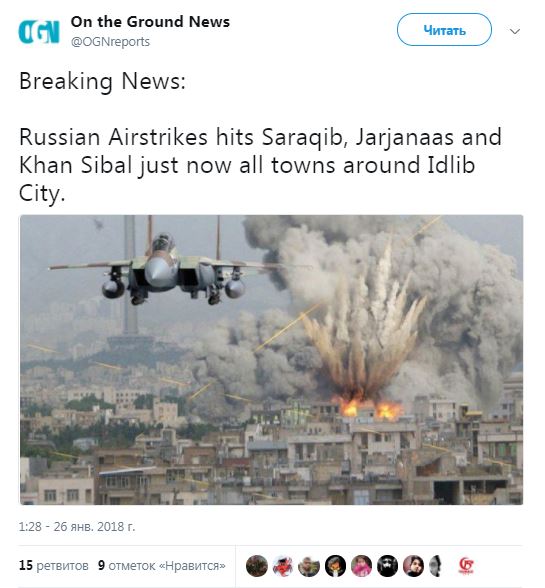Open the OGN profile avatar logo

coord(39,31)
